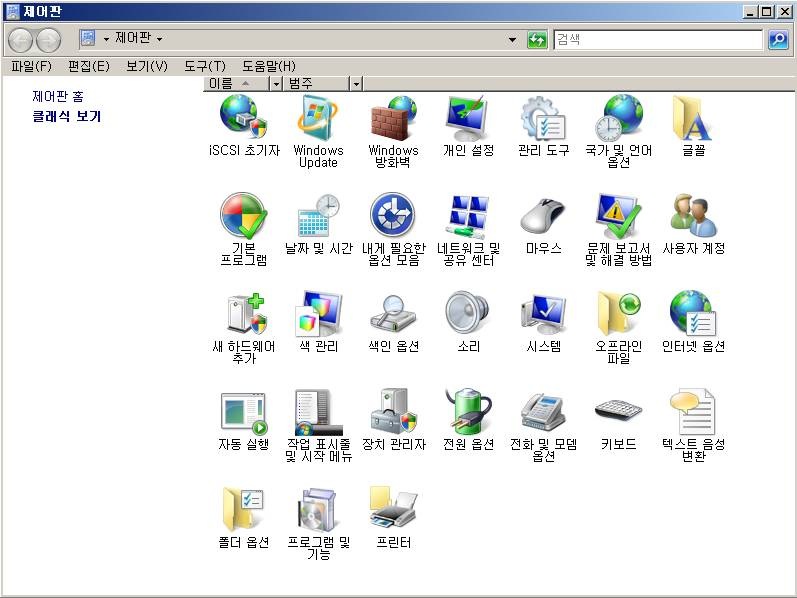Open the 글꼴 folder icon
Viewport: 797px width, 598px height.
click(x=693, y=118)
